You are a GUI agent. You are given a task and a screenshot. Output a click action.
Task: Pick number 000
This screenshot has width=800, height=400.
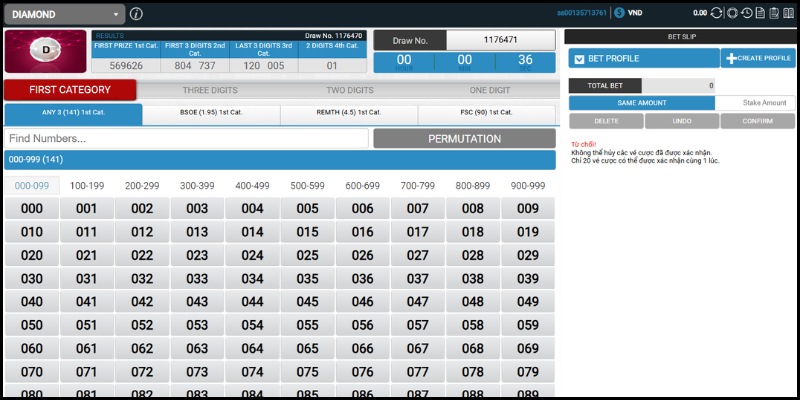point(32,209)
